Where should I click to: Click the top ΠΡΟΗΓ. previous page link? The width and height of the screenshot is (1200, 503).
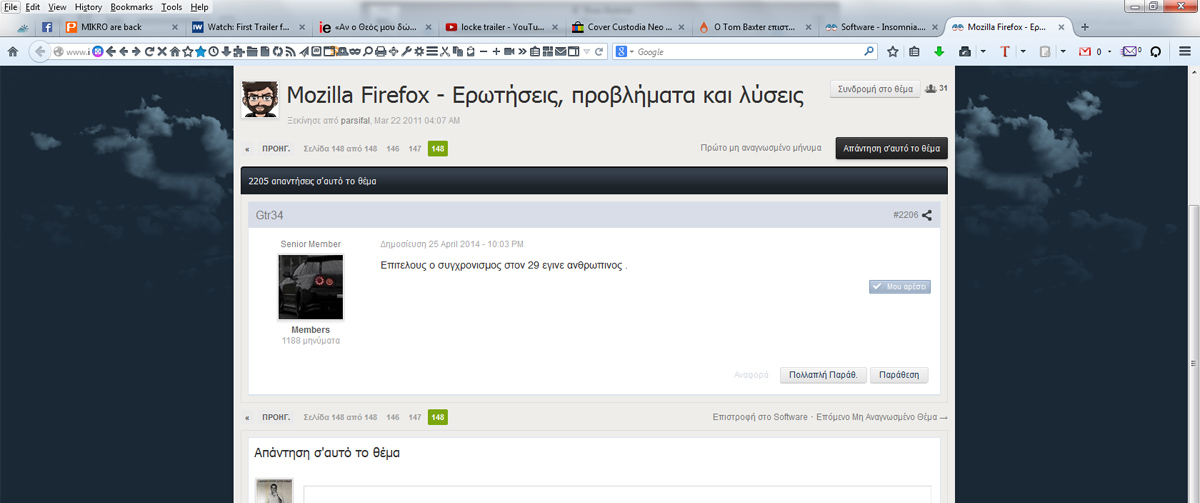[276, 149]
